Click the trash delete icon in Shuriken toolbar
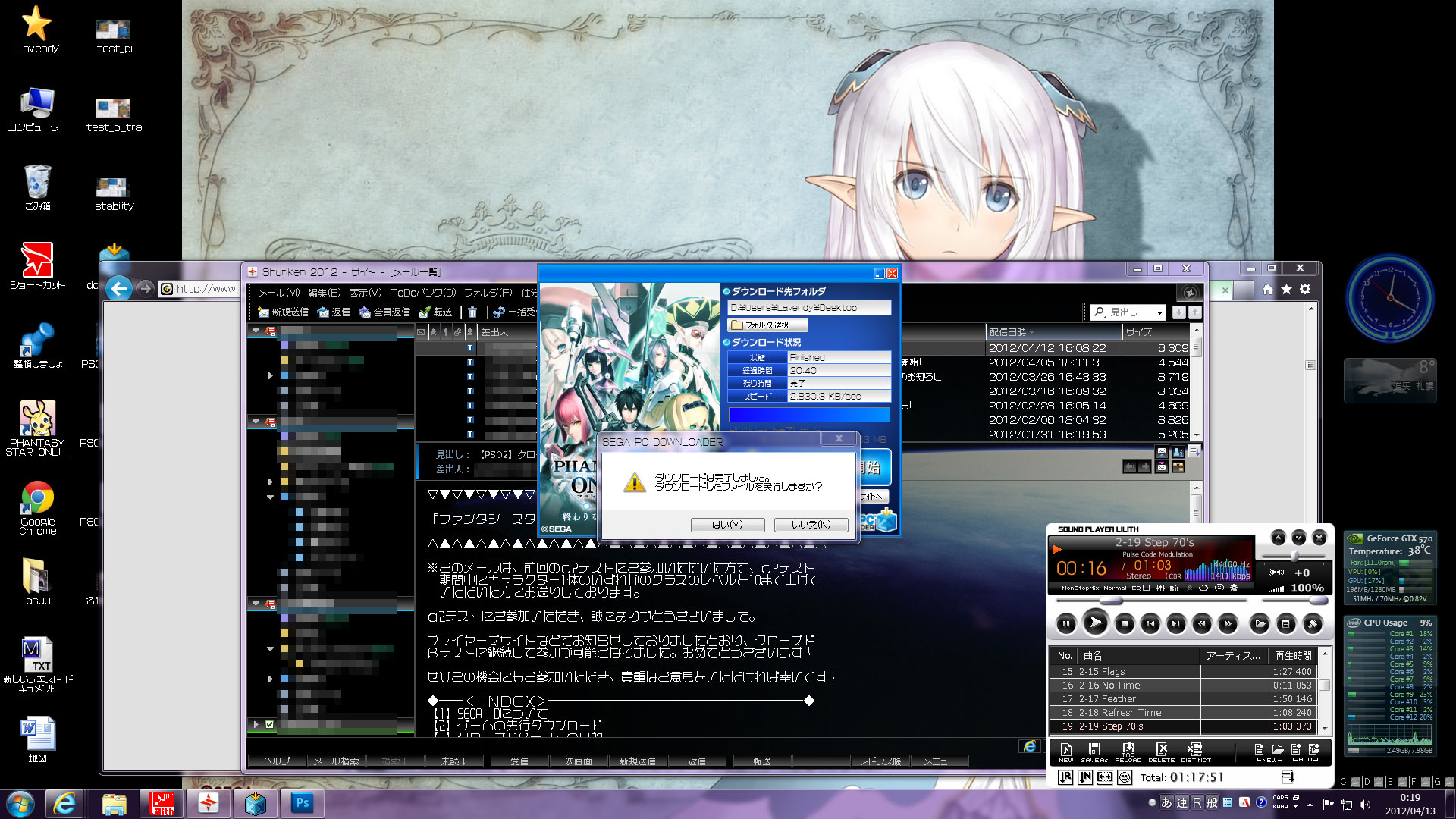This screenshot has height=819, width=1456. tap(472, 312)
